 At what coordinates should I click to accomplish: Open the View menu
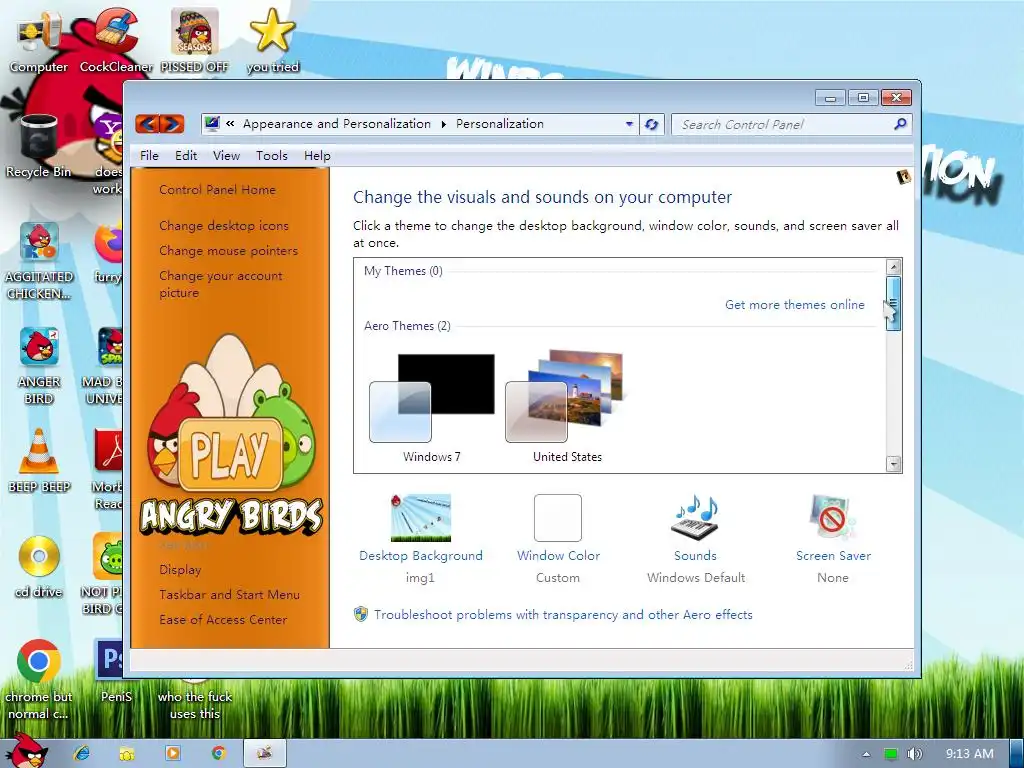click(226, 155)
